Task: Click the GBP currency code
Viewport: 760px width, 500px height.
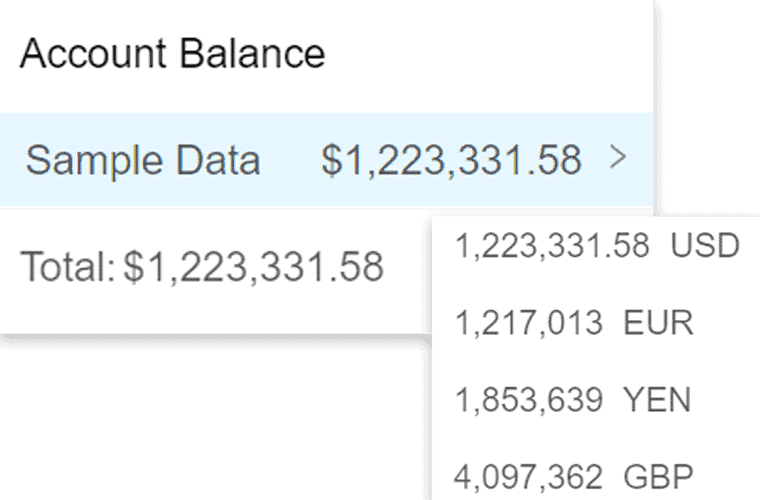Action: tap(657, 475)
